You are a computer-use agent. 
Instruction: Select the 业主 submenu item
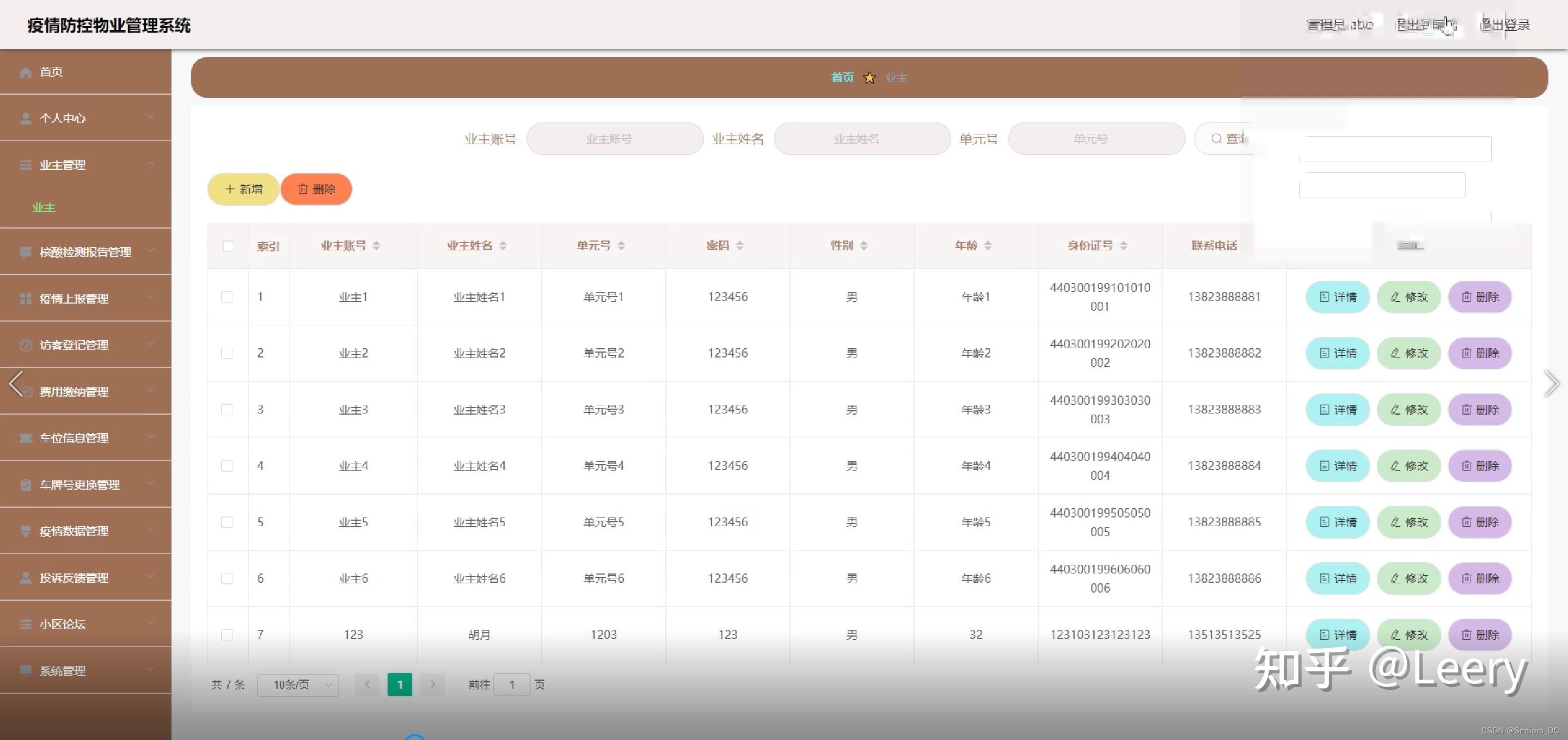(42, 207)
